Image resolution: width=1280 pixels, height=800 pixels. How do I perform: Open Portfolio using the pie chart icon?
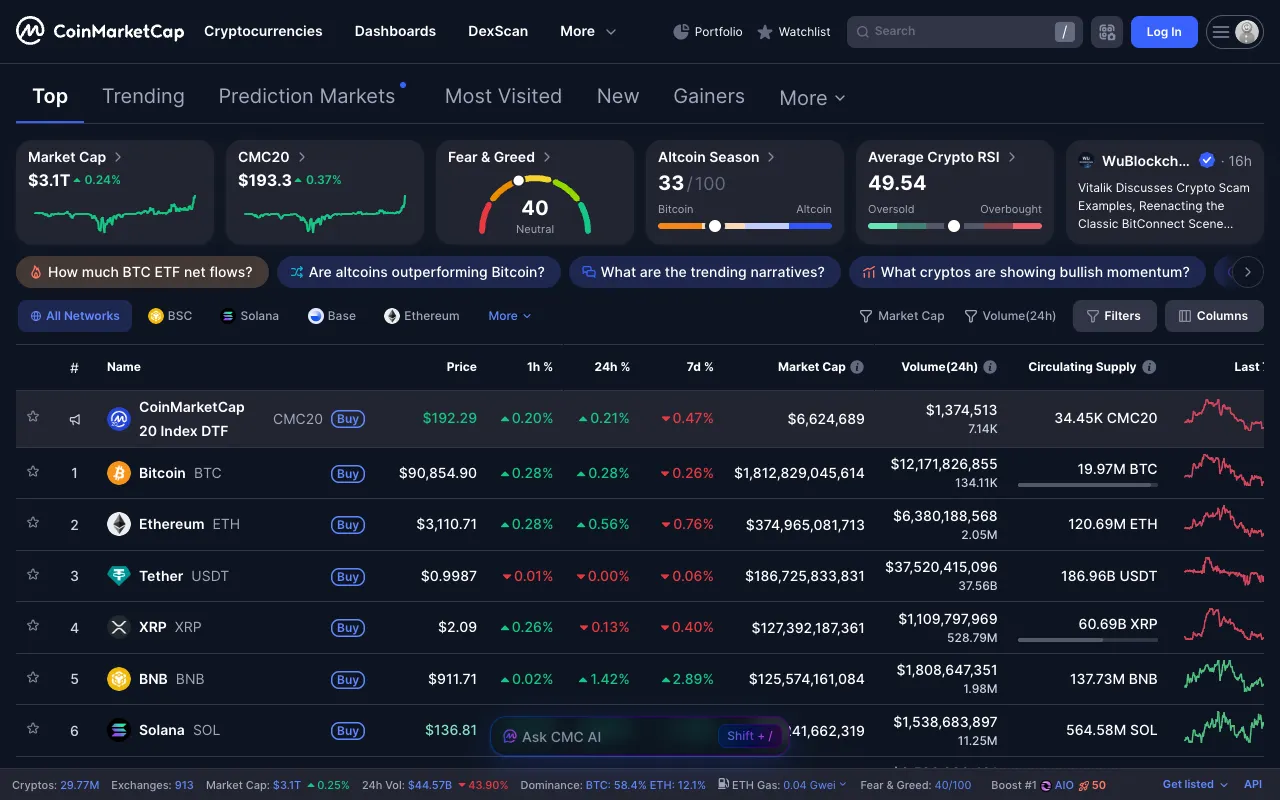(707, 31)
